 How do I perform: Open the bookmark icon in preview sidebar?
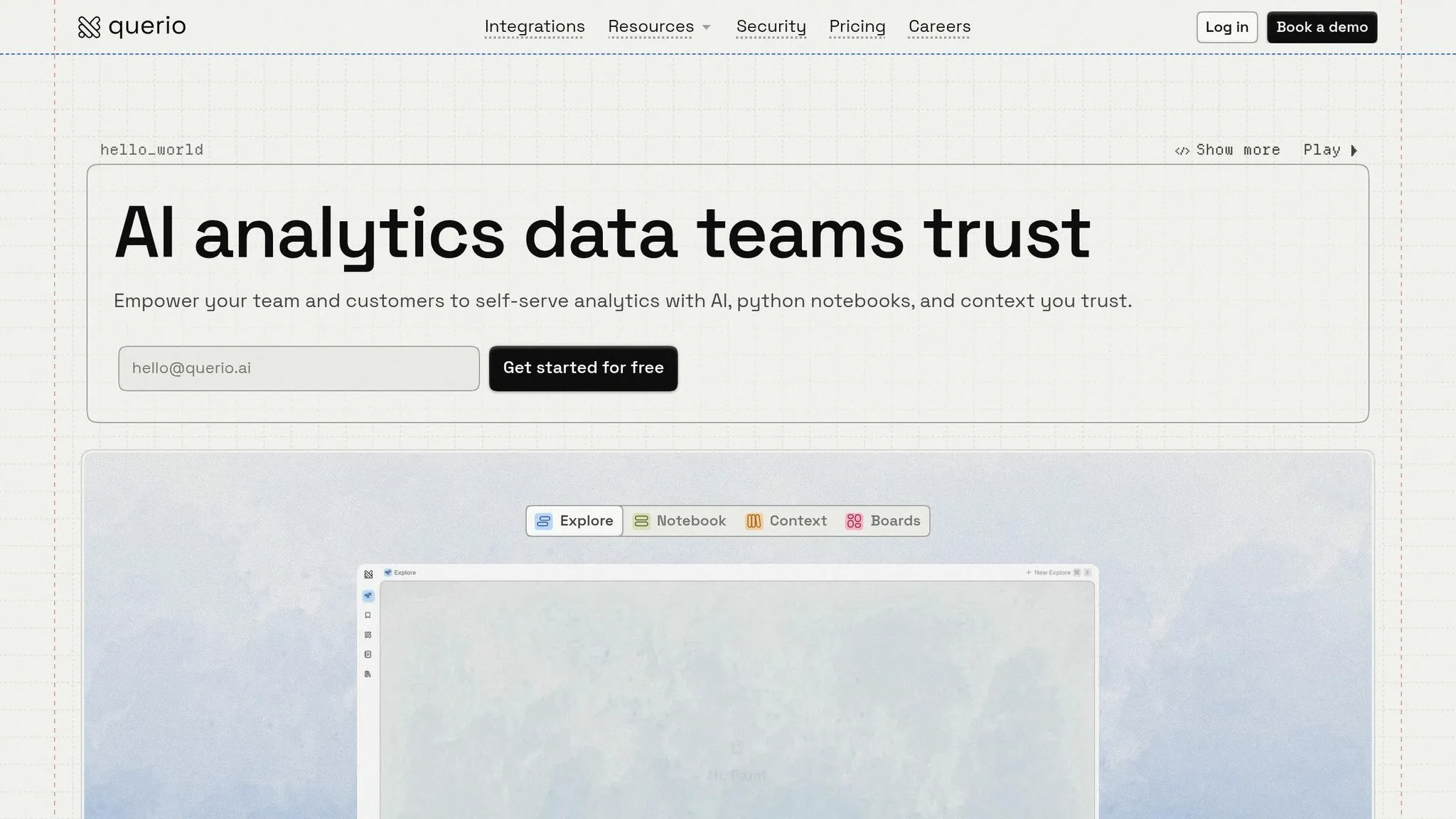368,616
